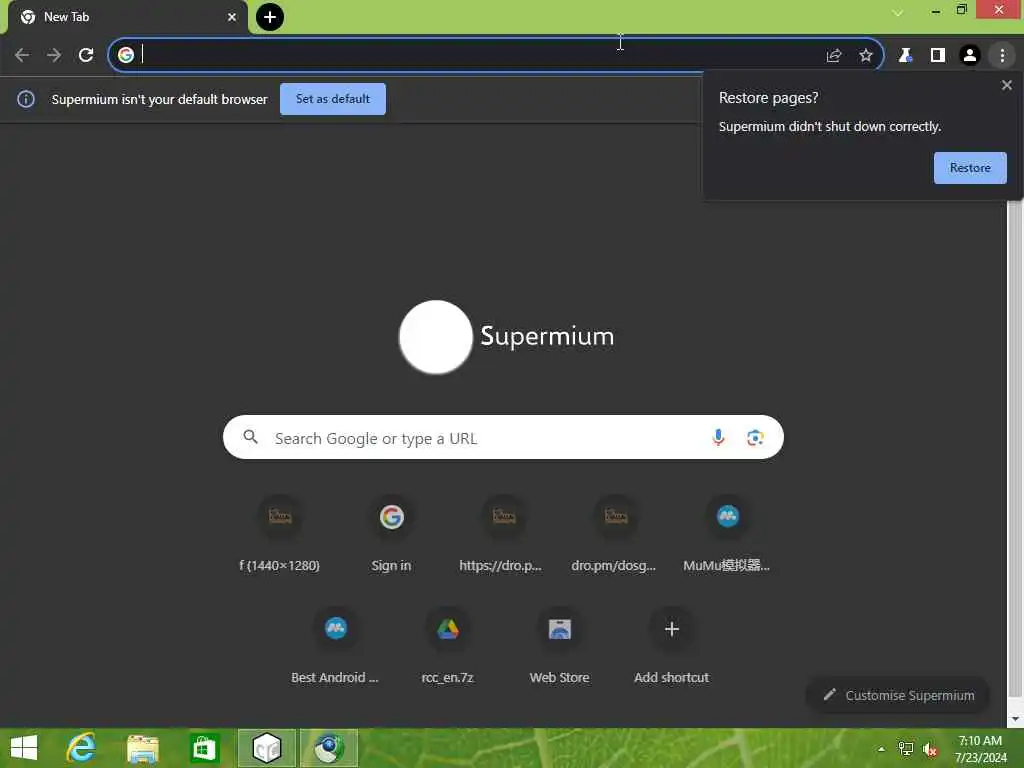Screen dimensions: 1024x768
Task: Open the https://dro.p... shortcut
Action: [x=503, y=536]
